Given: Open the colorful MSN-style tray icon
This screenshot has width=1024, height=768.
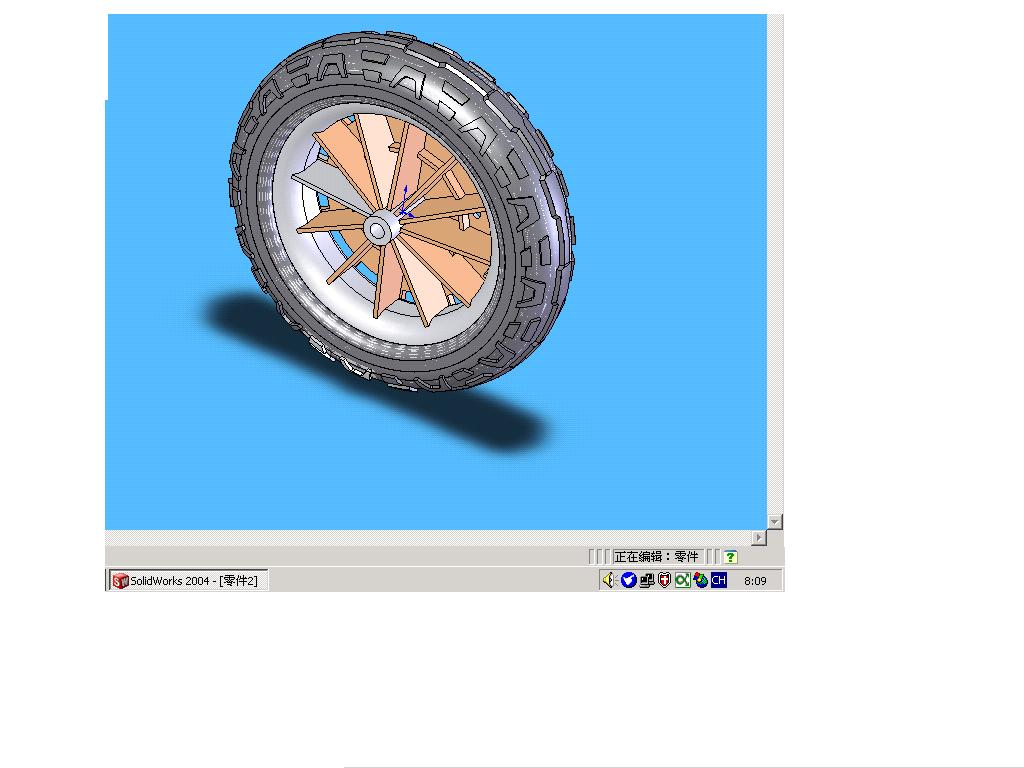Looking at the screenshot, I should tap(701, 580).
